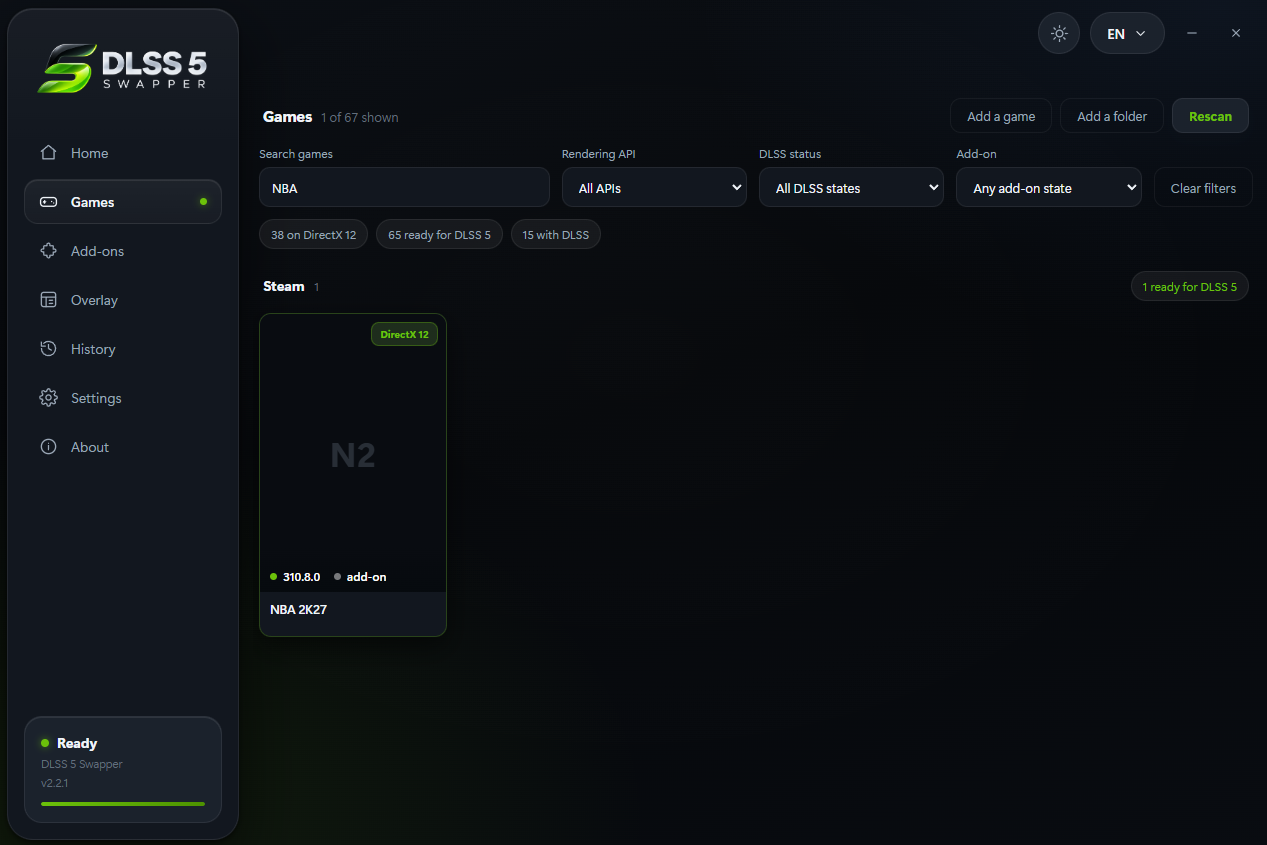This screenshot has height=845, width=1267.
Task: Click the Add a game button
Action: (x=1001, y=116)
